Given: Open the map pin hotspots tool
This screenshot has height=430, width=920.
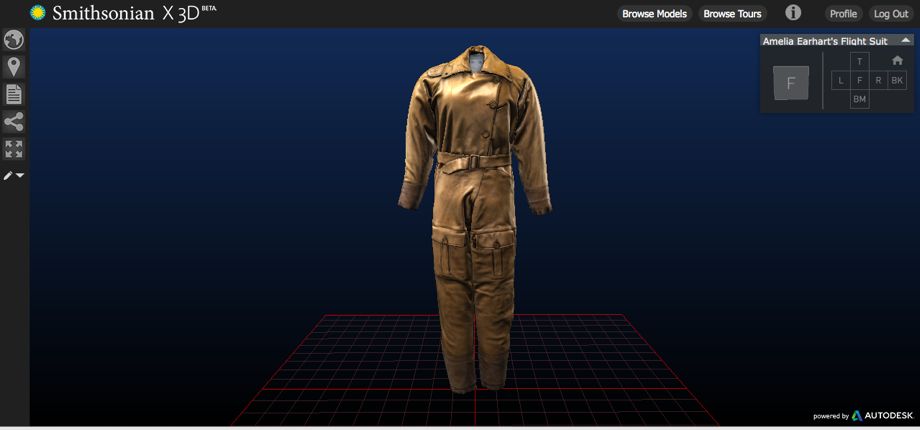Looking at the screenshot, I should [x=14, y=67].
